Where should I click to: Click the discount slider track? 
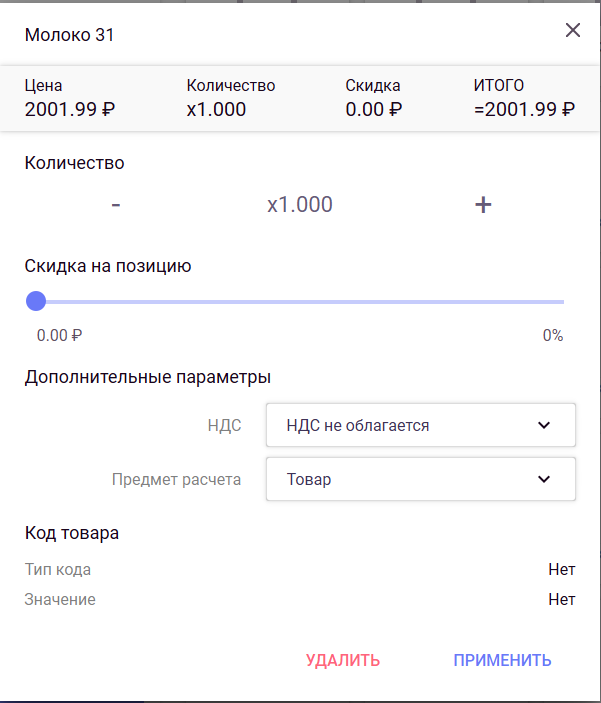pos(300,301)
